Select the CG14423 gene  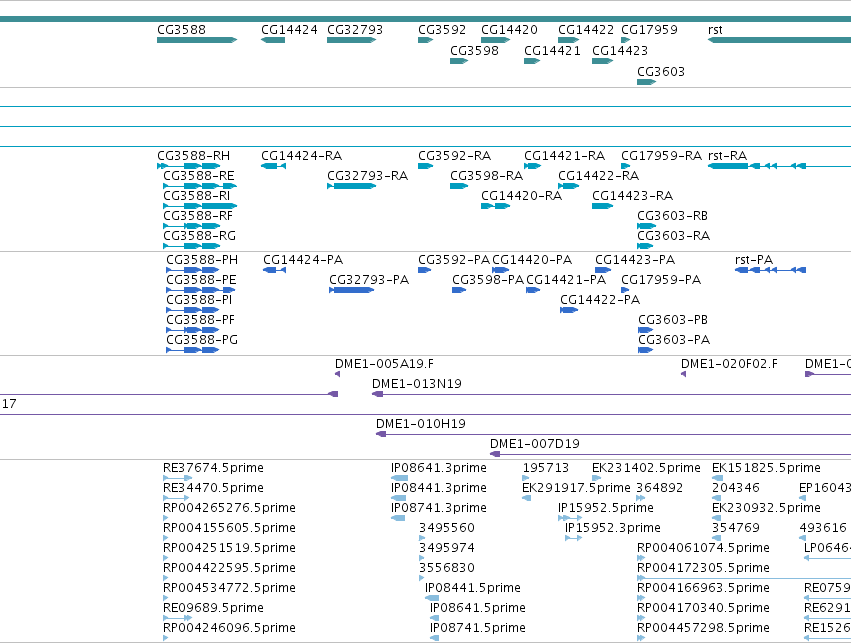[602, 61]
